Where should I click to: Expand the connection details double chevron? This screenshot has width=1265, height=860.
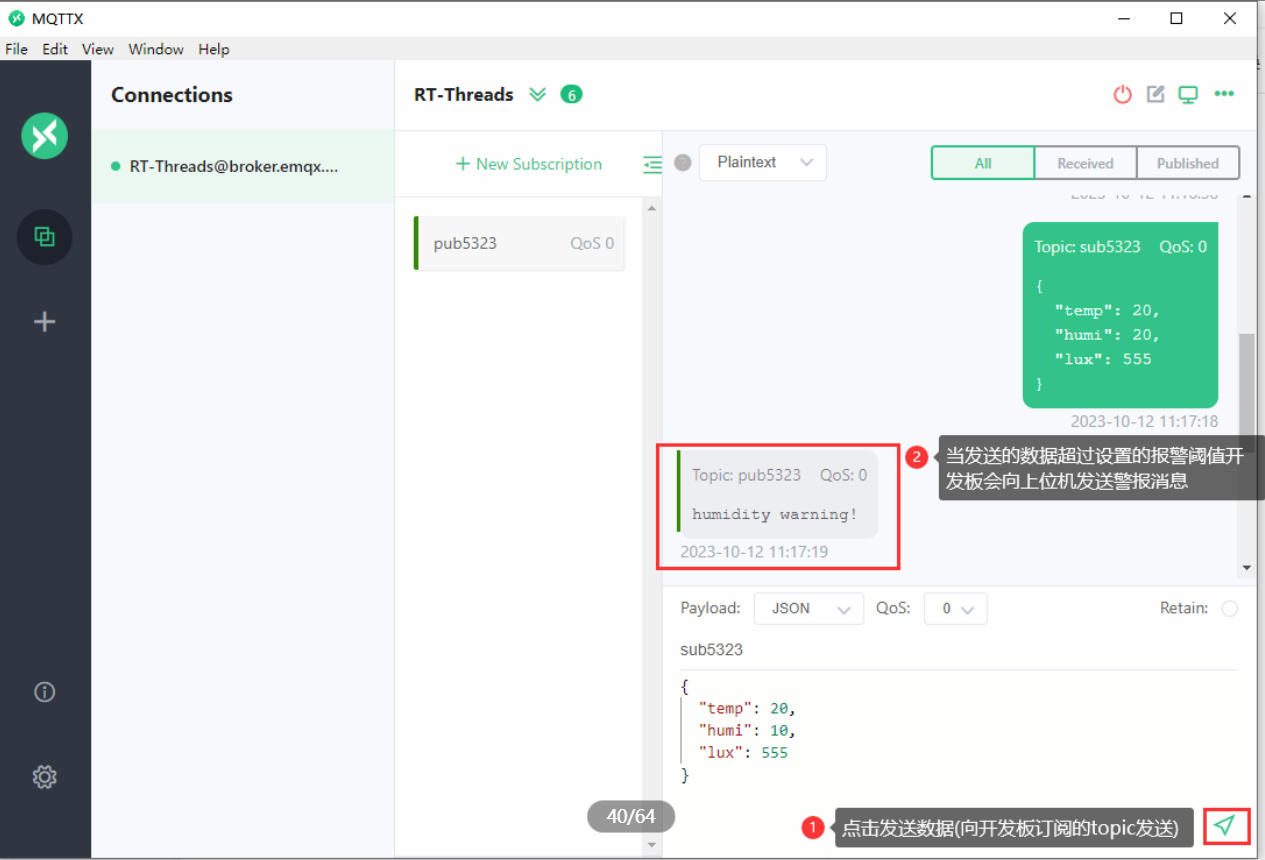pos(538,95)
